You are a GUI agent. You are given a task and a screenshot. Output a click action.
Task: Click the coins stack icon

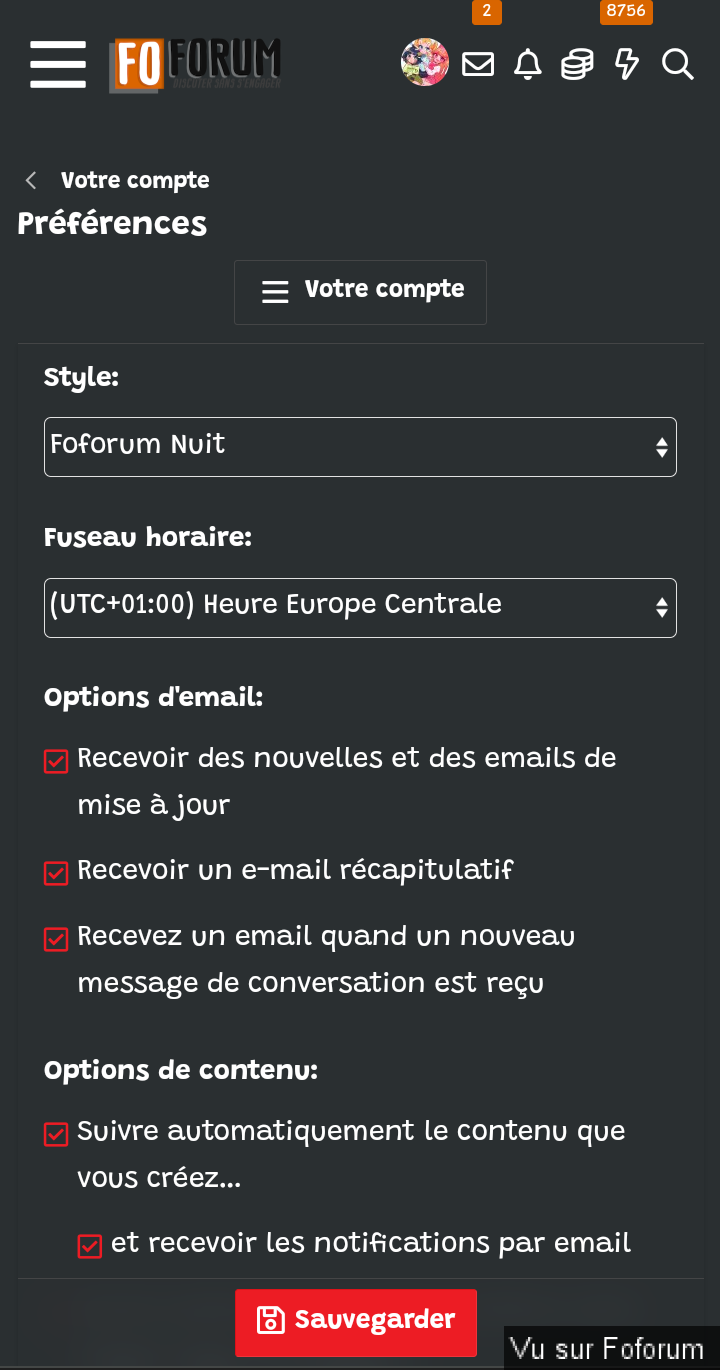point(577,65)
